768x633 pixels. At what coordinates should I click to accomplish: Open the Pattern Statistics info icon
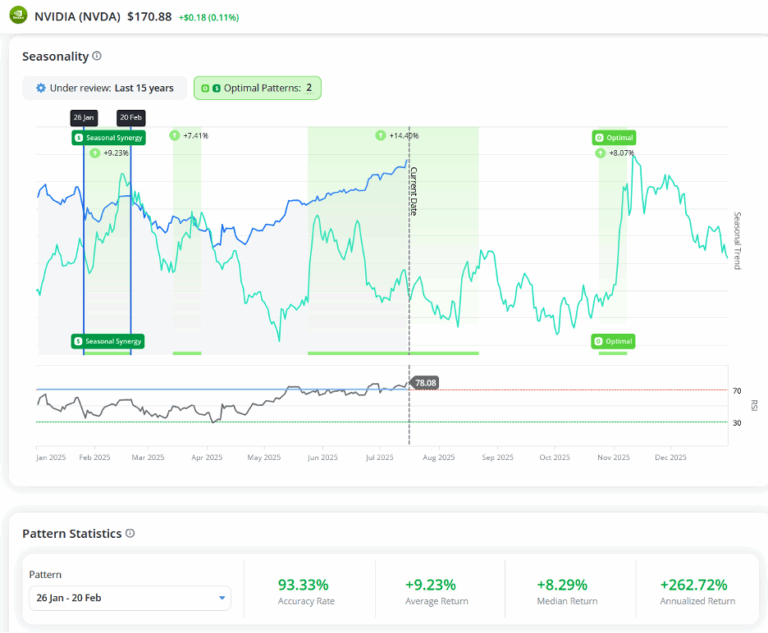(130, 533)
